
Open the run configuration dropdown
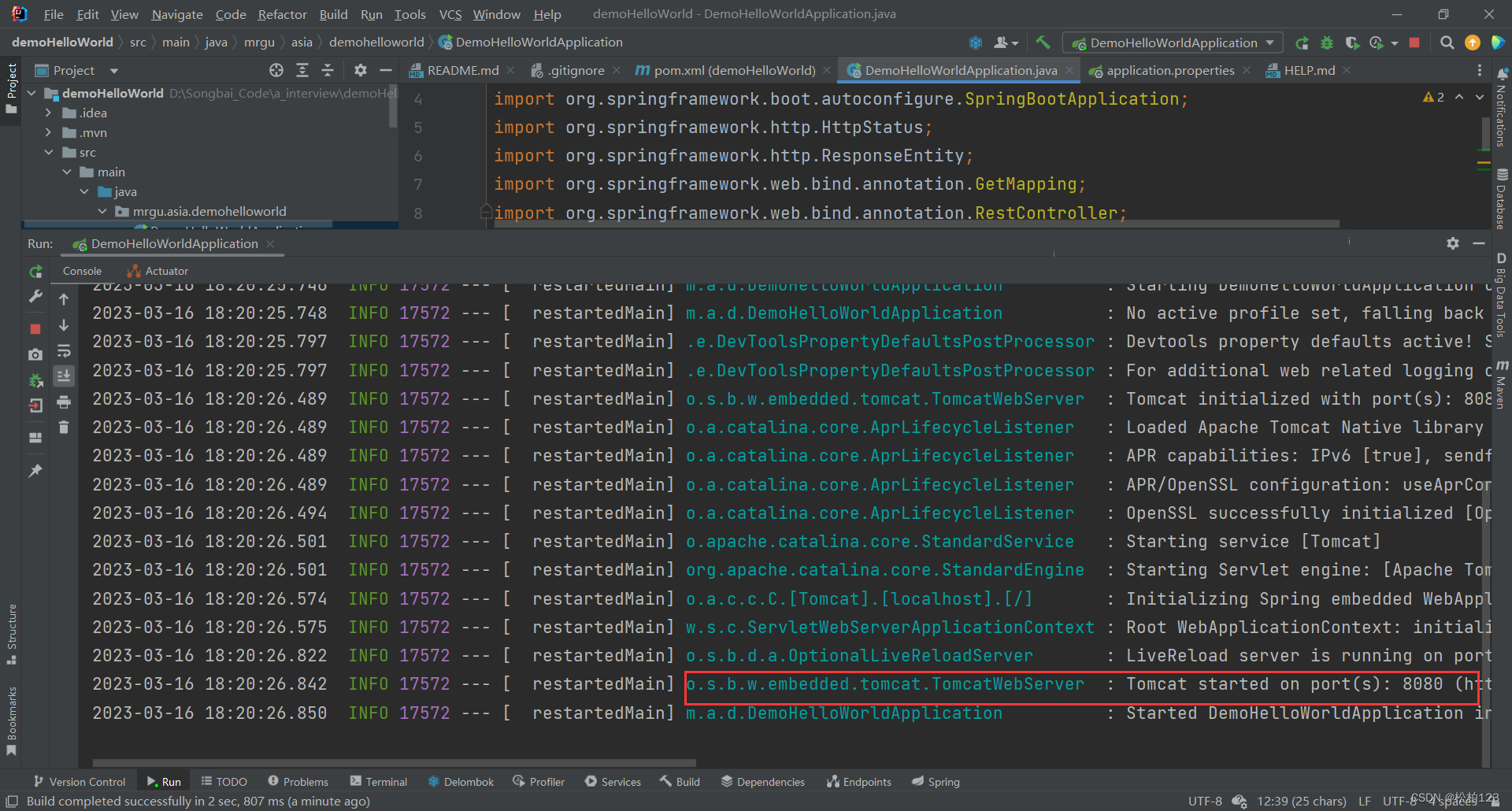pyautogui.click(x=1173, y=43)
